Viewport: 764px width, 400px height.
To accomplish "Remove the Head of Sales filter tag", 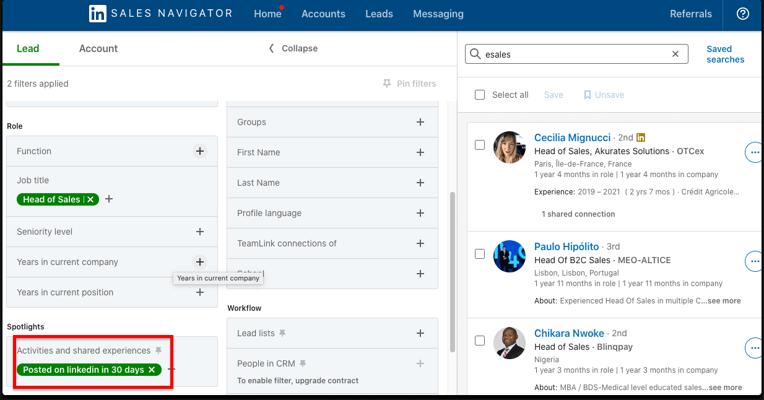I will coord(91,199).
